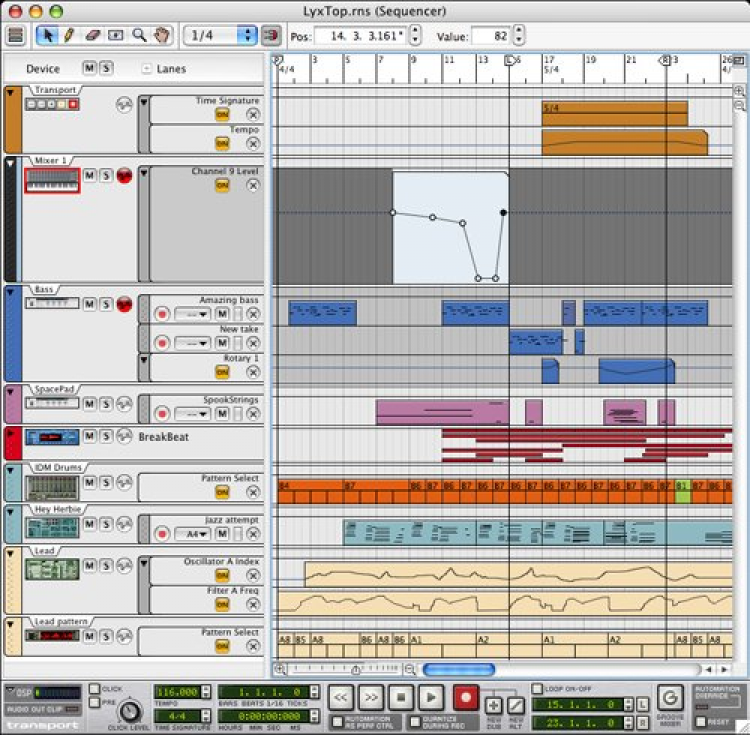This screenshot has width=750, height=735.
Task: Delete the Tempo lane with its X button
Action: pos(253,143)
